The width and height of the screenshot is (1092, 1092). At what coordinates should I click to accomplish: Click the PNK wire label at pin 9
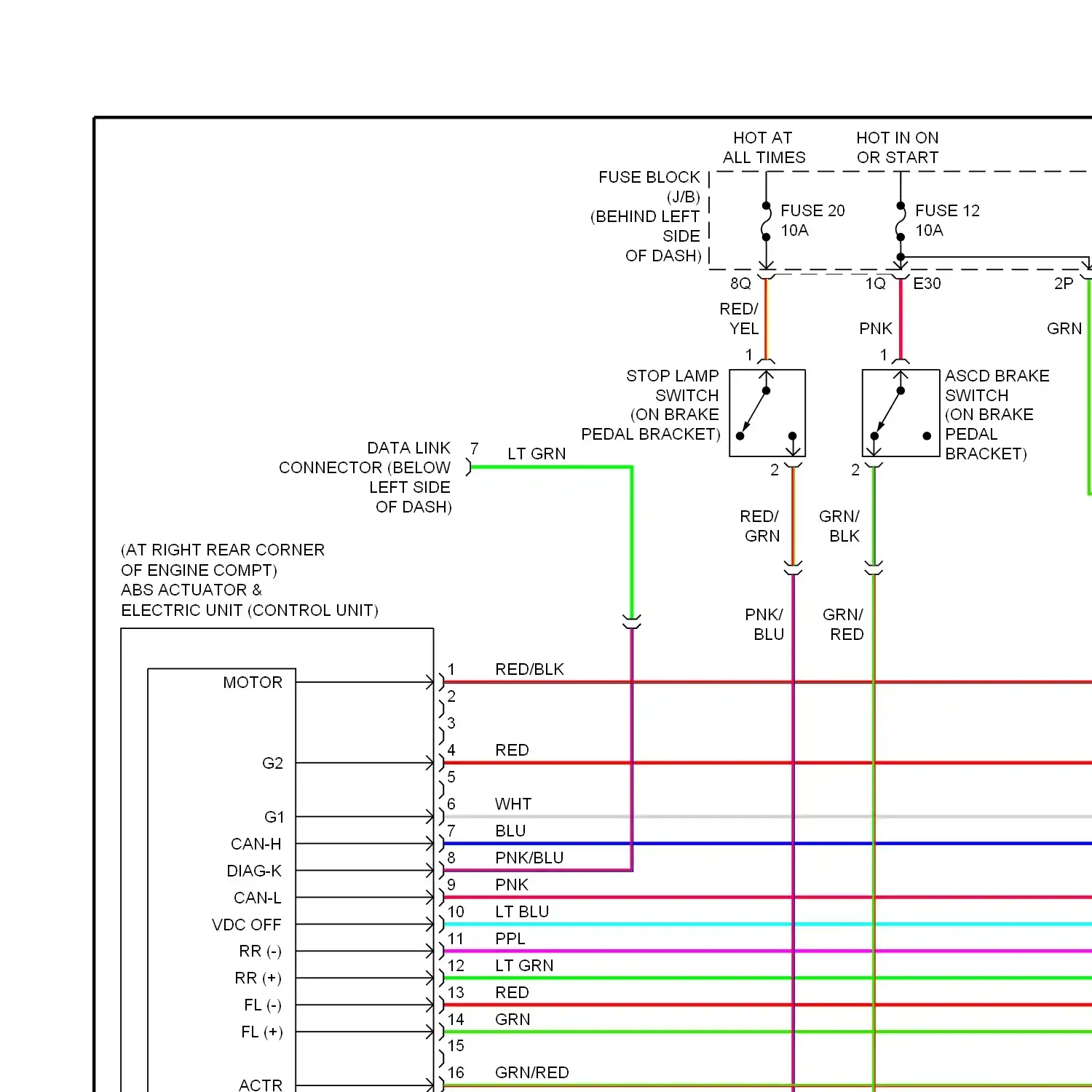(x=512, y=885)
